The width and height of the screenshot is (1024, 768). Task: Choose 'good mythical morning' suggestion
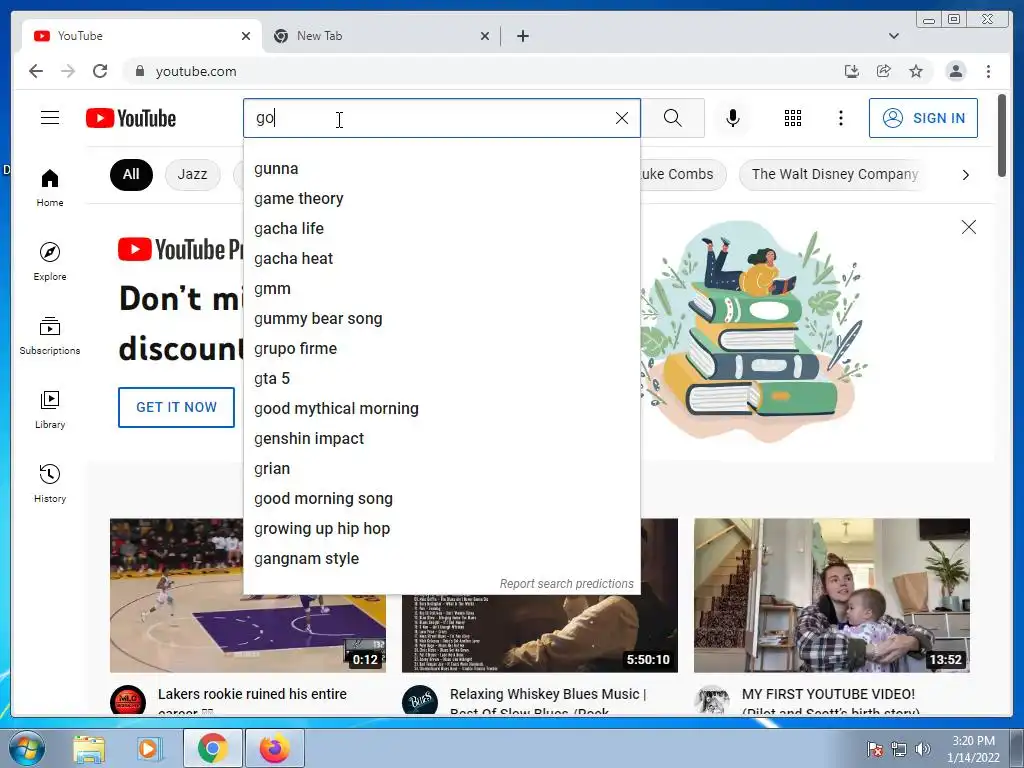coord(441,409)
